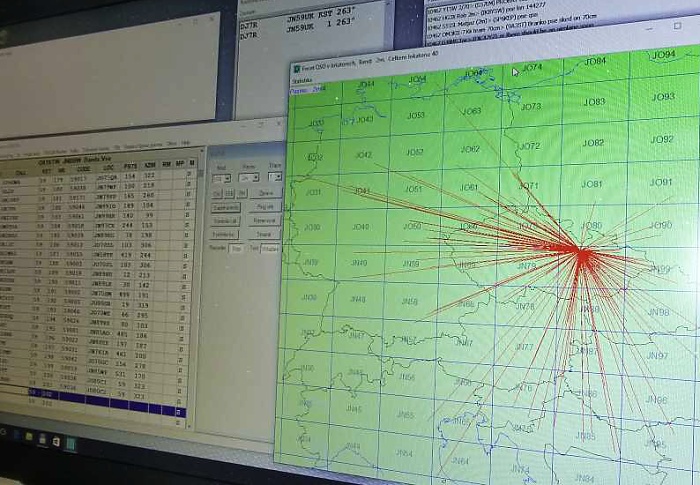Click the JO40 square label on the map
This screenshot has height=485, width=700.
[x=361, y=227]
